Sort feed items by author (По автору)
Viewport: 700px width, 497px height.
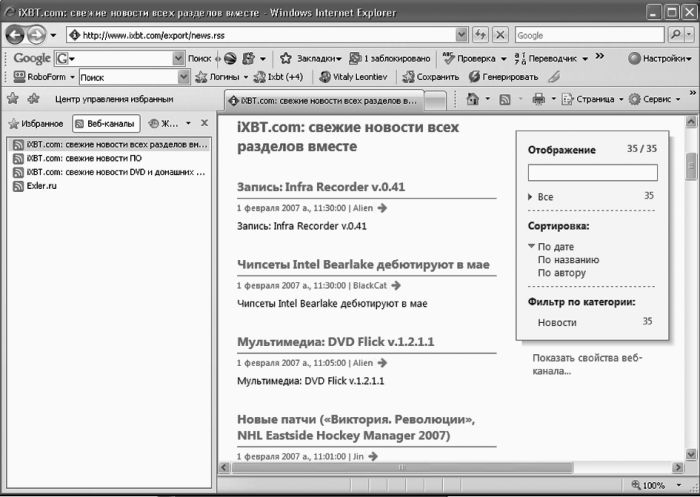click(561, 273)
